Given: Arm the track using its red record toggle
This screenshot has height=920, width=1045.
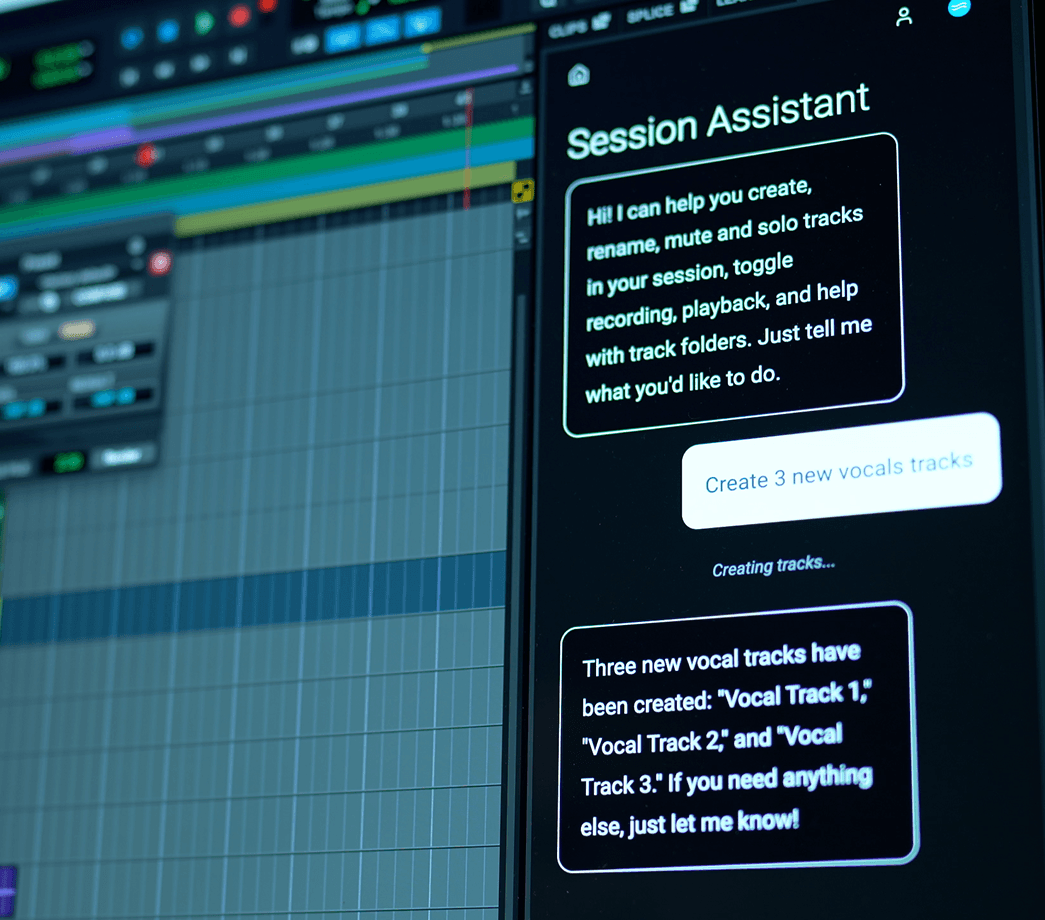Looking at the screenshot, I should 160,263.
